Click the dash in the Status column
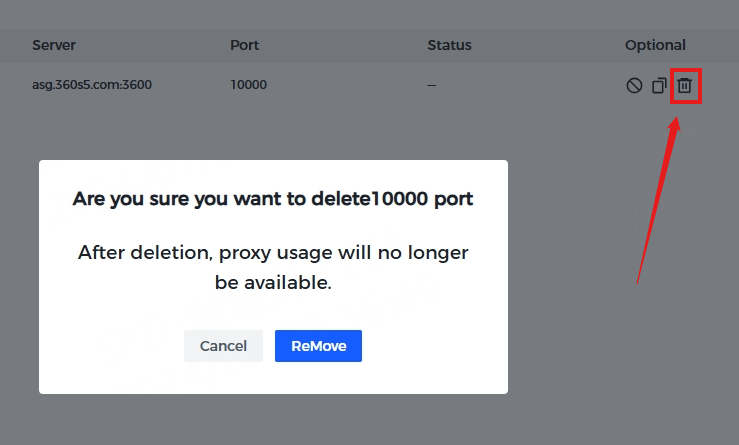Image resolution: width=739 pixels, height=445 pixels. (431, 85)
